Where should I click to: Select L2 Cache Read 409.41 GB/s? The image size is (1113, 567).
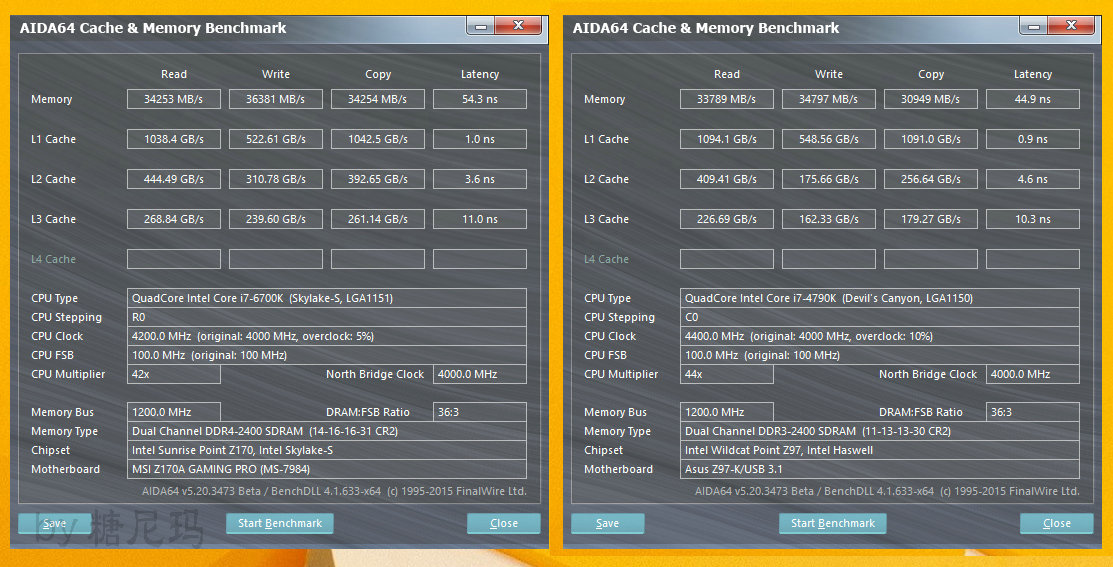point(727,179)
